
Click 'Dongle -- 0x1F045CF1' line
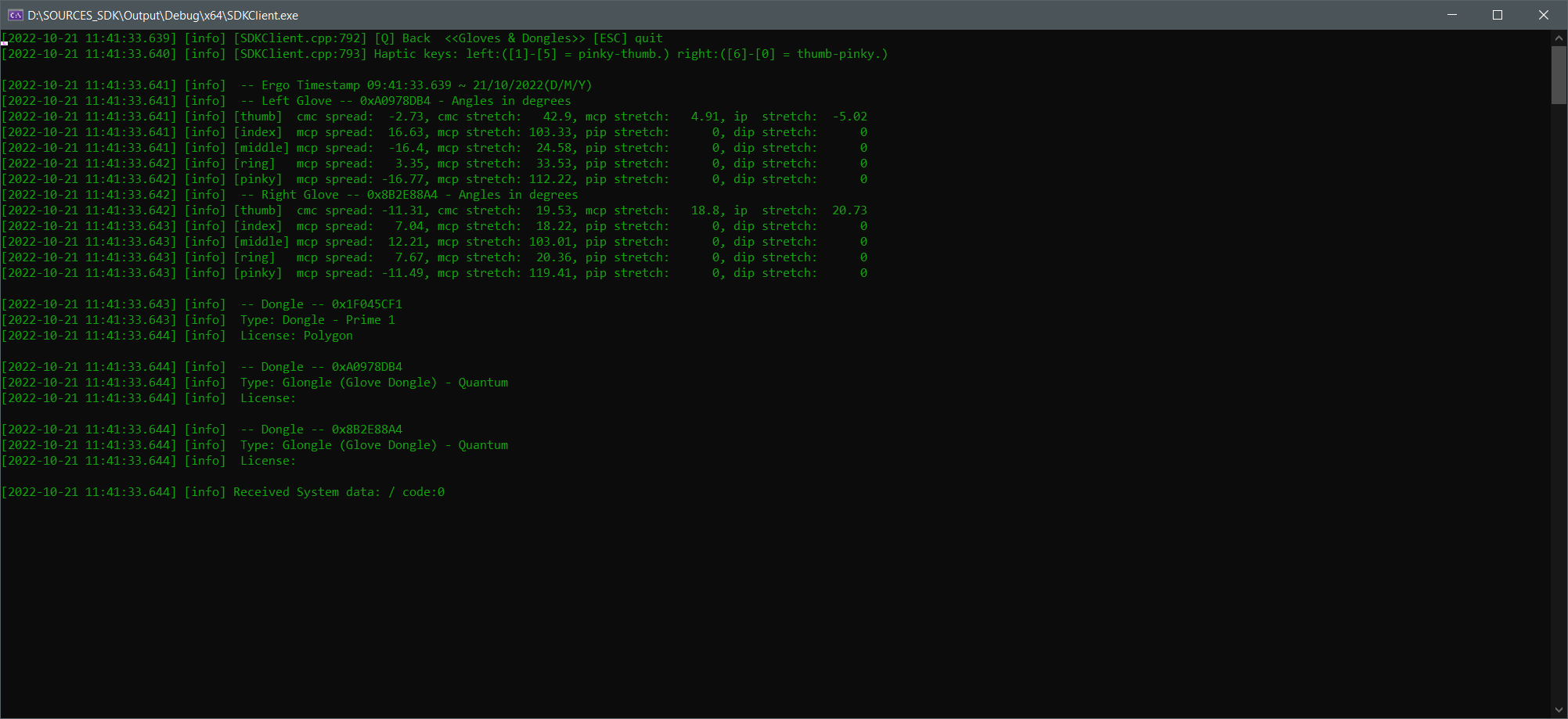tap(321, 304)
